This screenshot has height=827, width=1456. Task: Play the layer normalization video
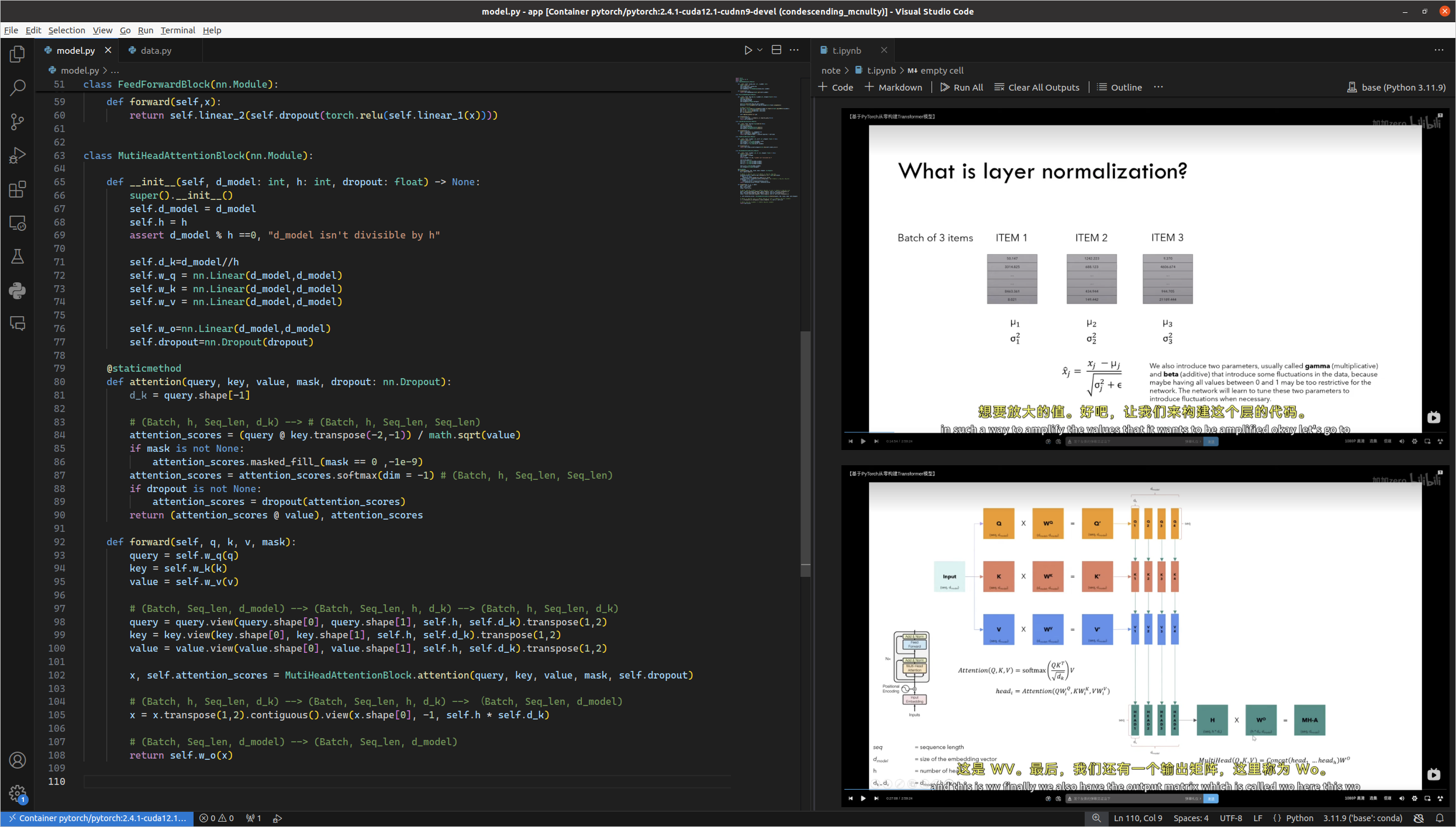coord(863,441)
